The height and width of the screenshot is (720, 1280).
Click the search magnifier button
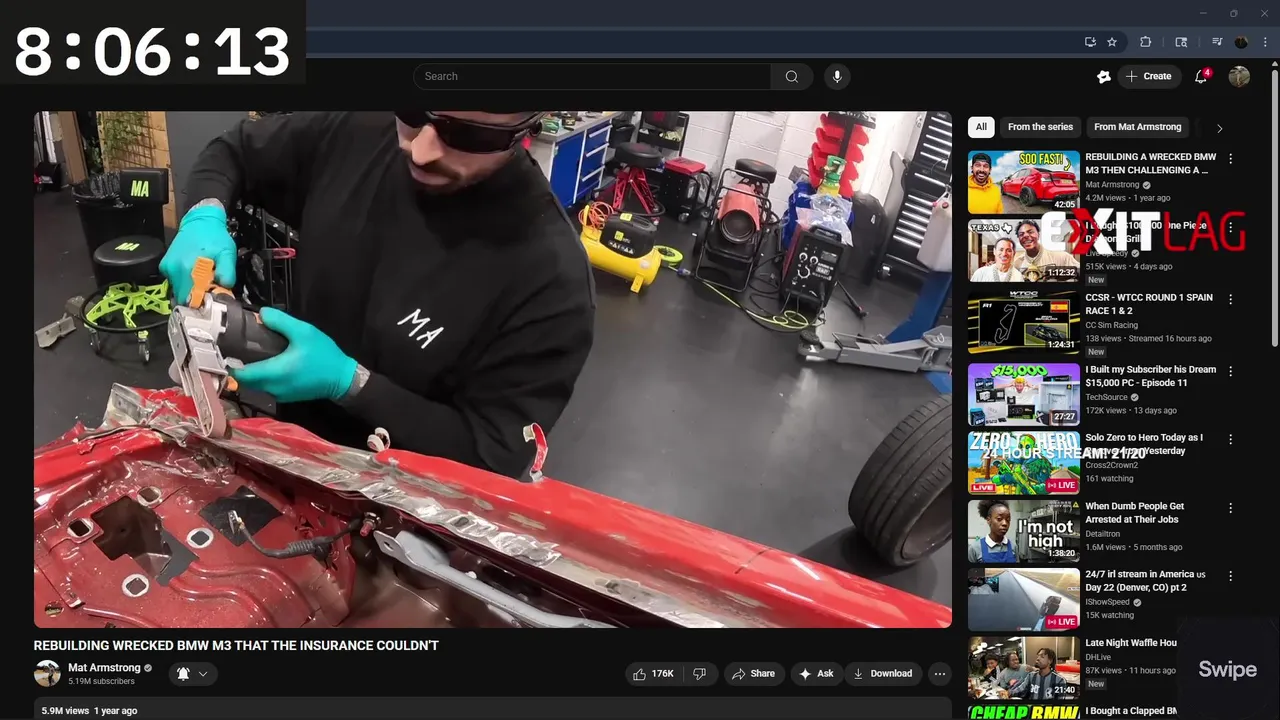[792, 76]
